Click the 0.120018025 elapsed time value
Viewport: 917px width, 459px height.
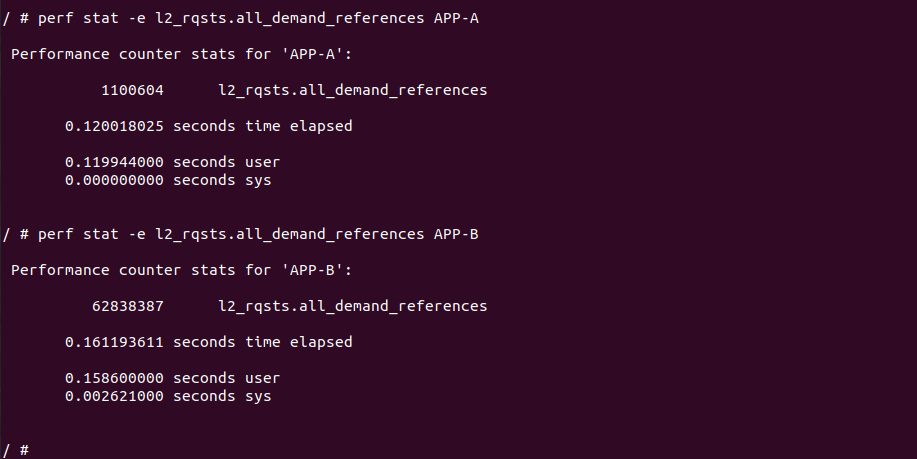[x=115, y=126]
